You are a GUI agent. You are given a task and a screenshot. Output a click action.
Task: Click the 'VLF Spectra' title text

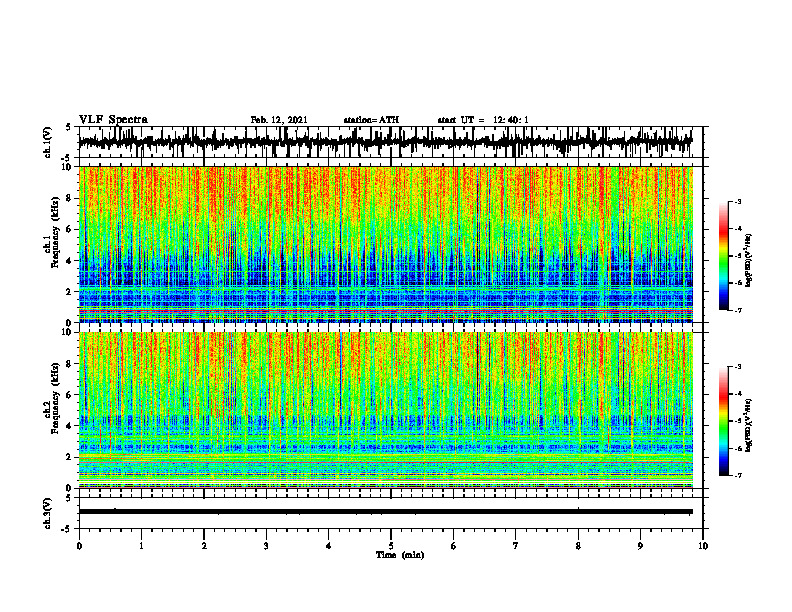click(113, 120)
